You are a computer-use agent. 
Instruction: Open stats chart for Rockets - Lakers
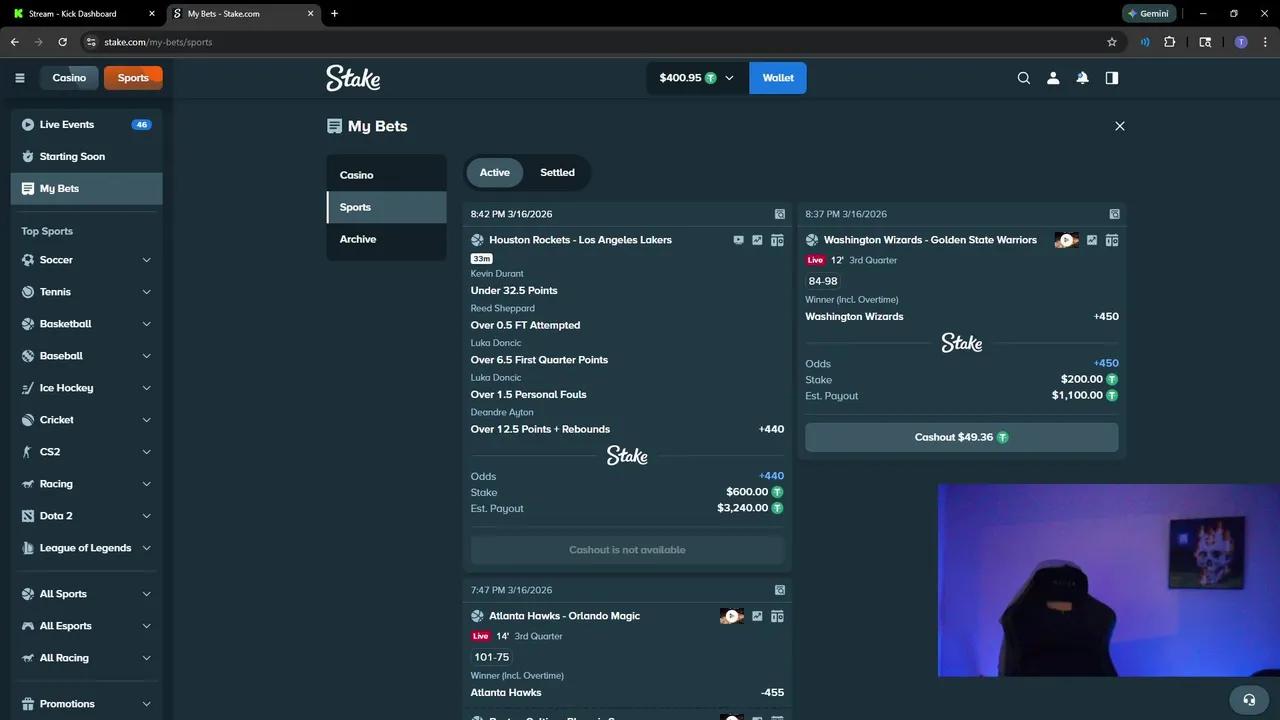click(x=757, y=240)
